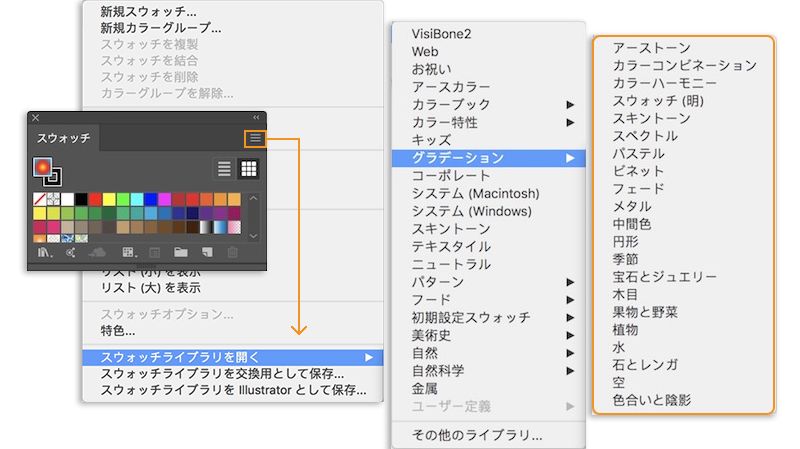Open the Swatch Libraries menu icon
Viewport: 800px width, 449px height.
click(45, 253)
